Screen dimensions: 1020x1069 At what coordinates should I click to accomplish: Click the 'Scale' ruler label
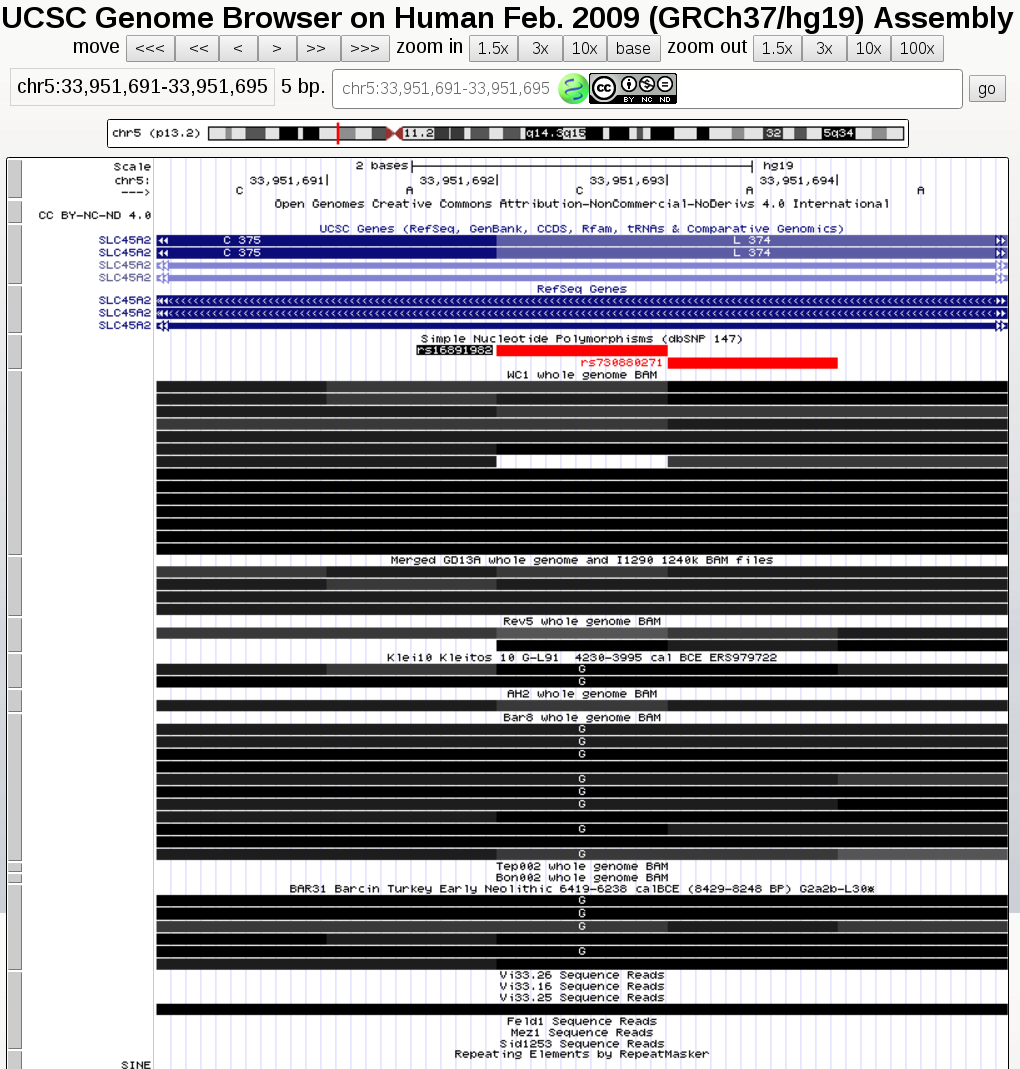point(132,166)
